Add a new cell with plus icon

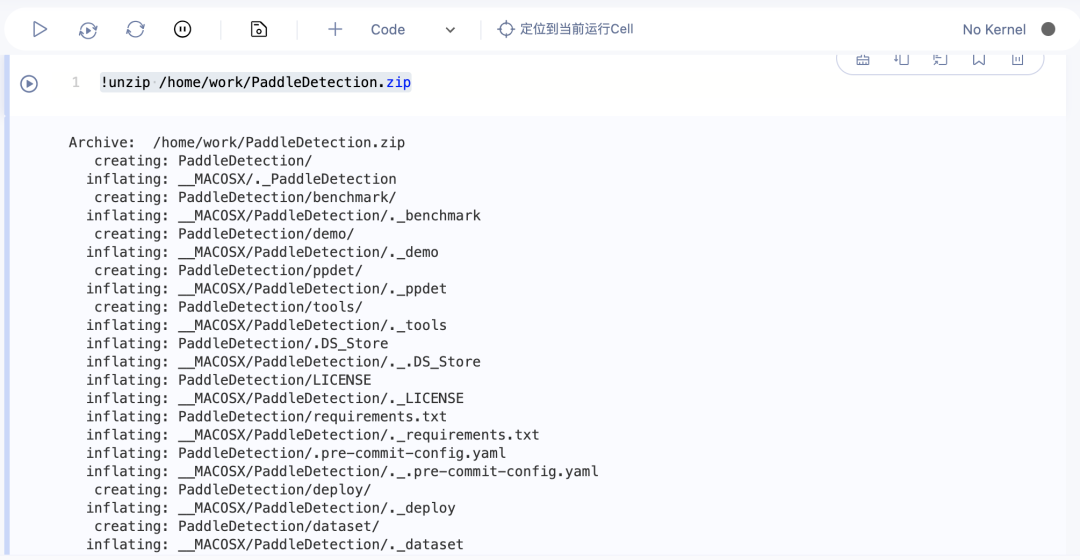coord(335,29)
